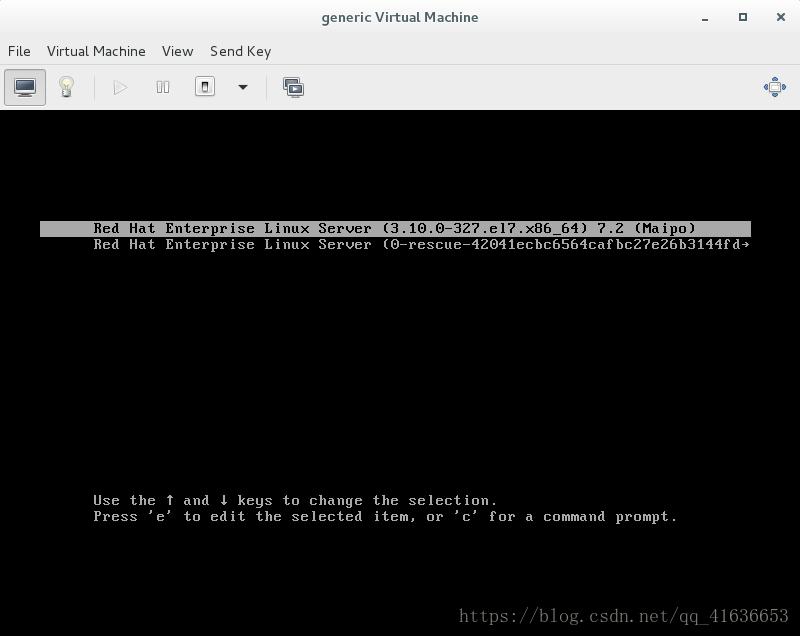Open virtual hardware details (lightbulb icon)

pyautogui.click(x=66, y=87)
